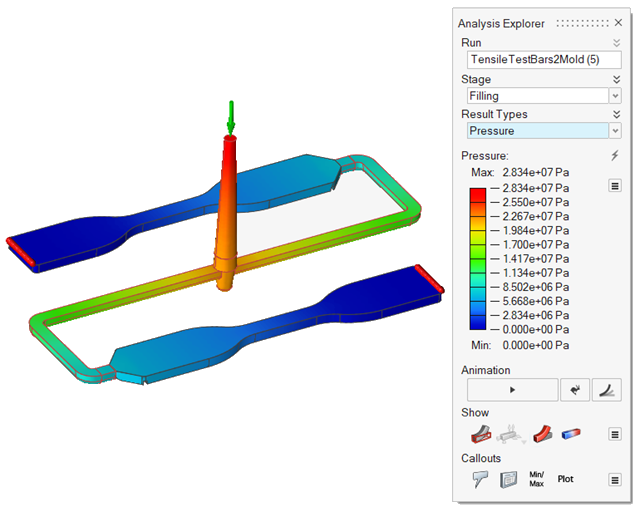Open the animation curve settings icon
Viewport: 640px width, 512px height.
[606, 390]
